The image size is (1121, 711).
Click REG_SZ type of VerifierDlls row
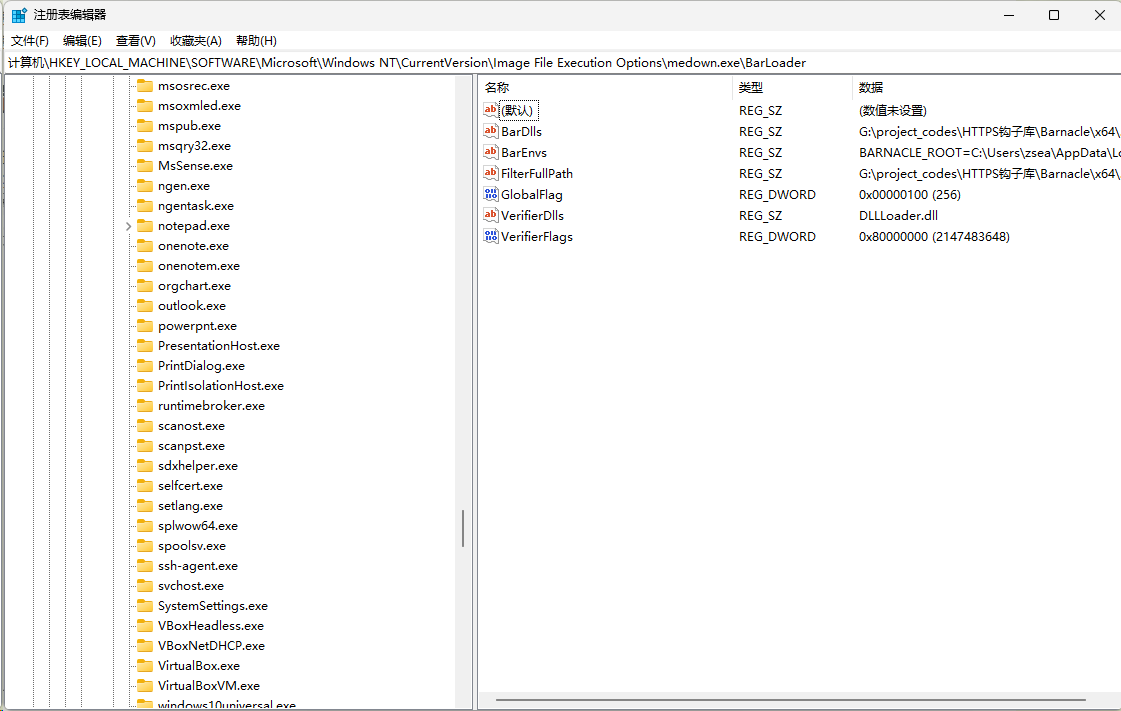click(x=760, y=215)
